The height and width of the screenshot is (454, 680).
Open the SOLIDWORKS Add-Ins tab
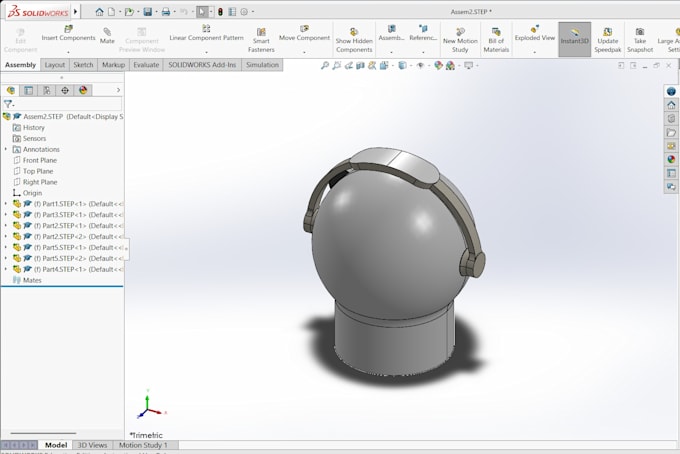[202, 65]
